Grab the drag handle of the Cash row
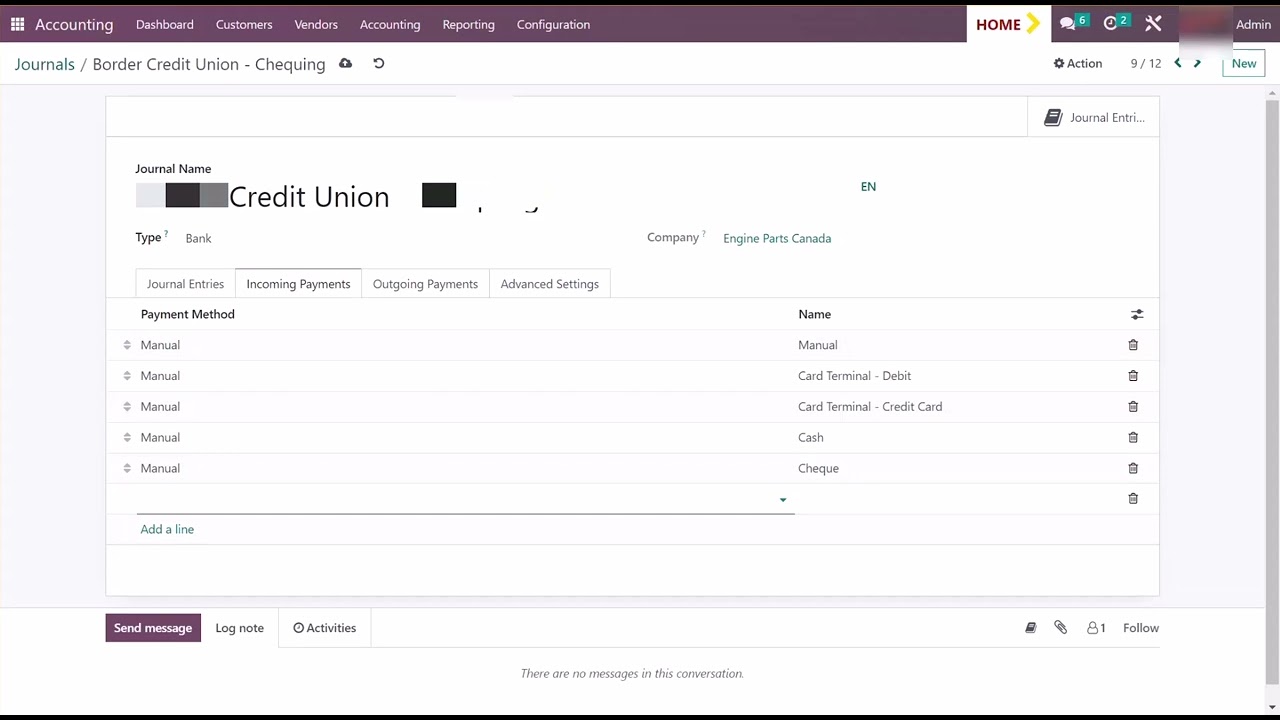 coord(127,437)
